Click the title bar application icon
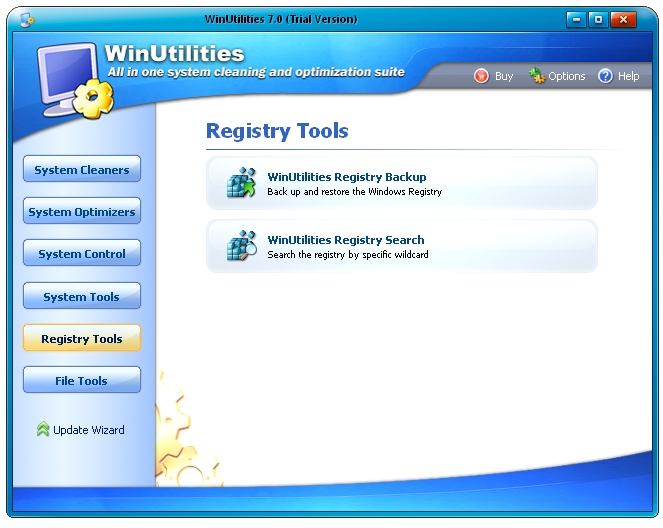Image resolution: width=663 pixels, height=528 pixels. tap(27, 19)
